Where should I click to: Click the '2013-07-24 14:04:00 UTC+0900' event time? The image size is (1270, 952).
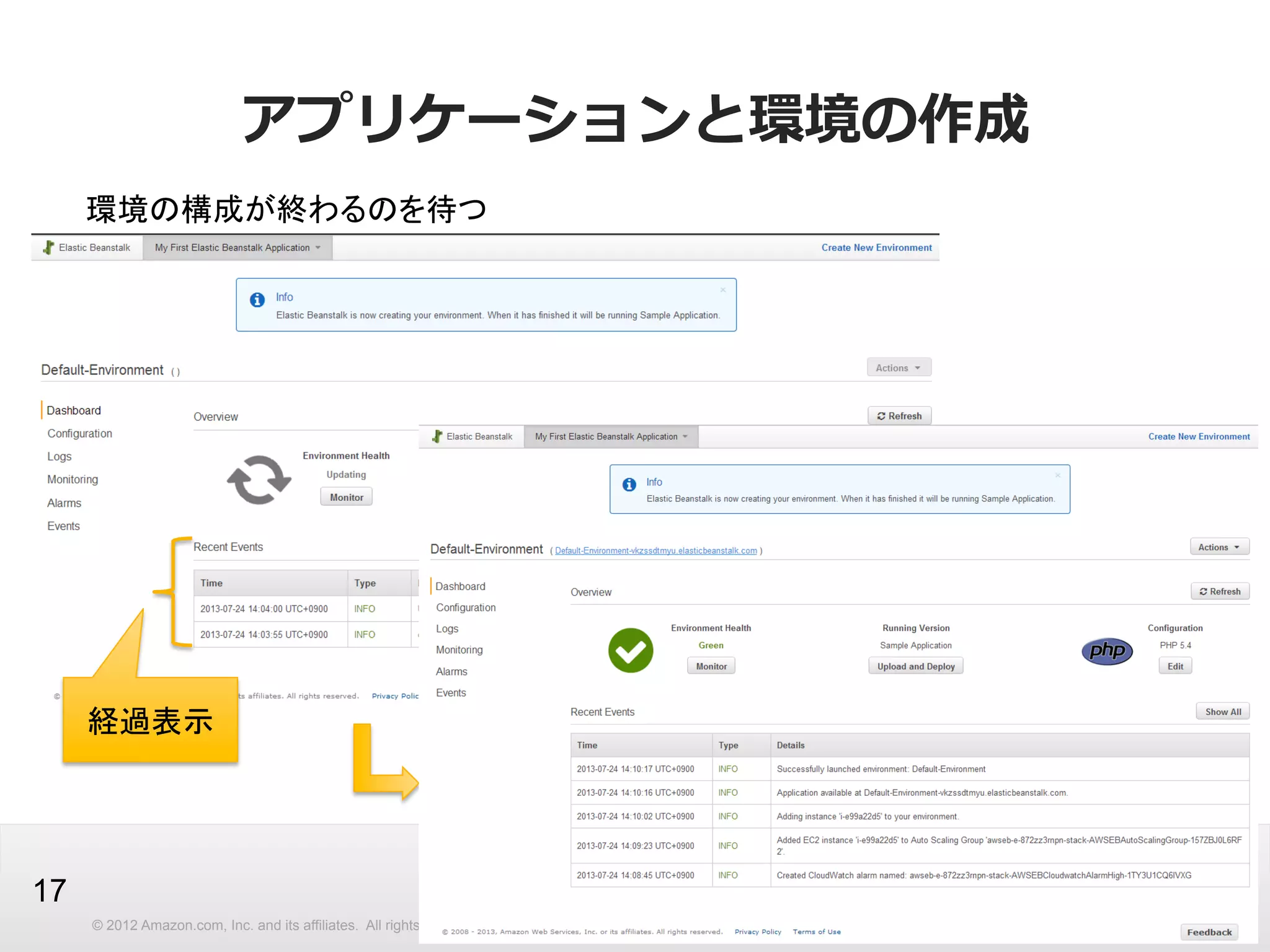264,609
